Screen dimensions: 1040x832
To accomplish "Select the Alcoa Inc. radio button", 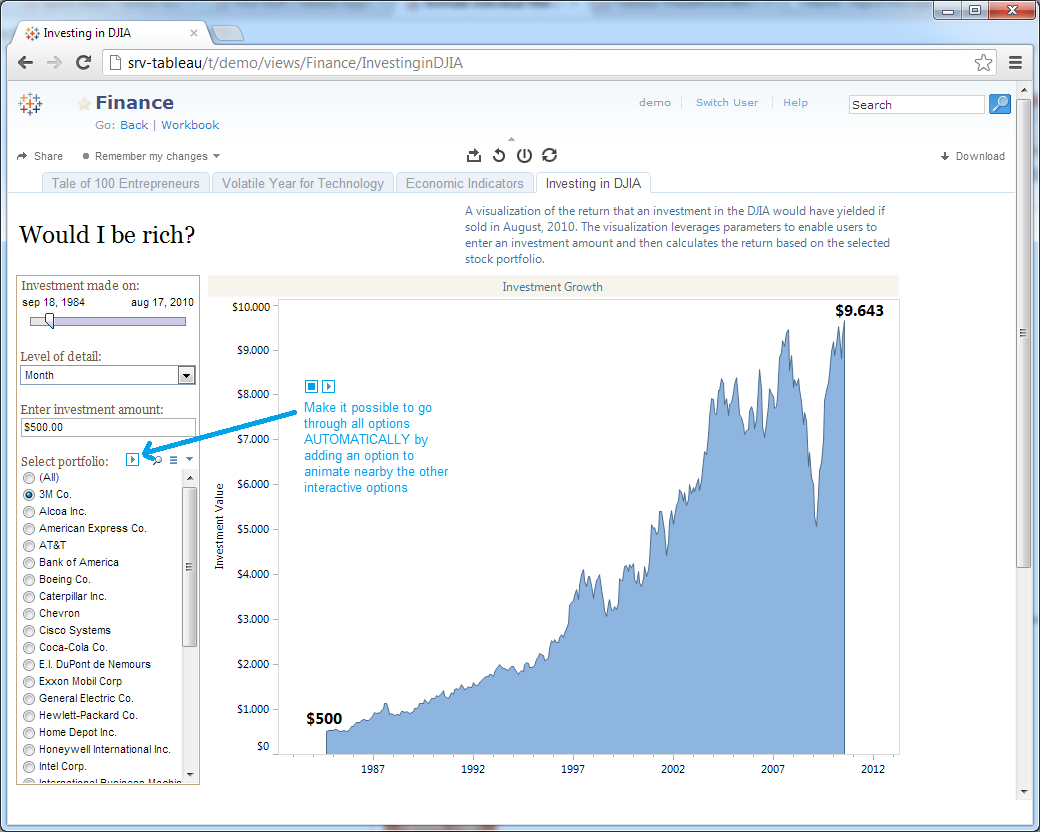I will click(x=29, y=512).
